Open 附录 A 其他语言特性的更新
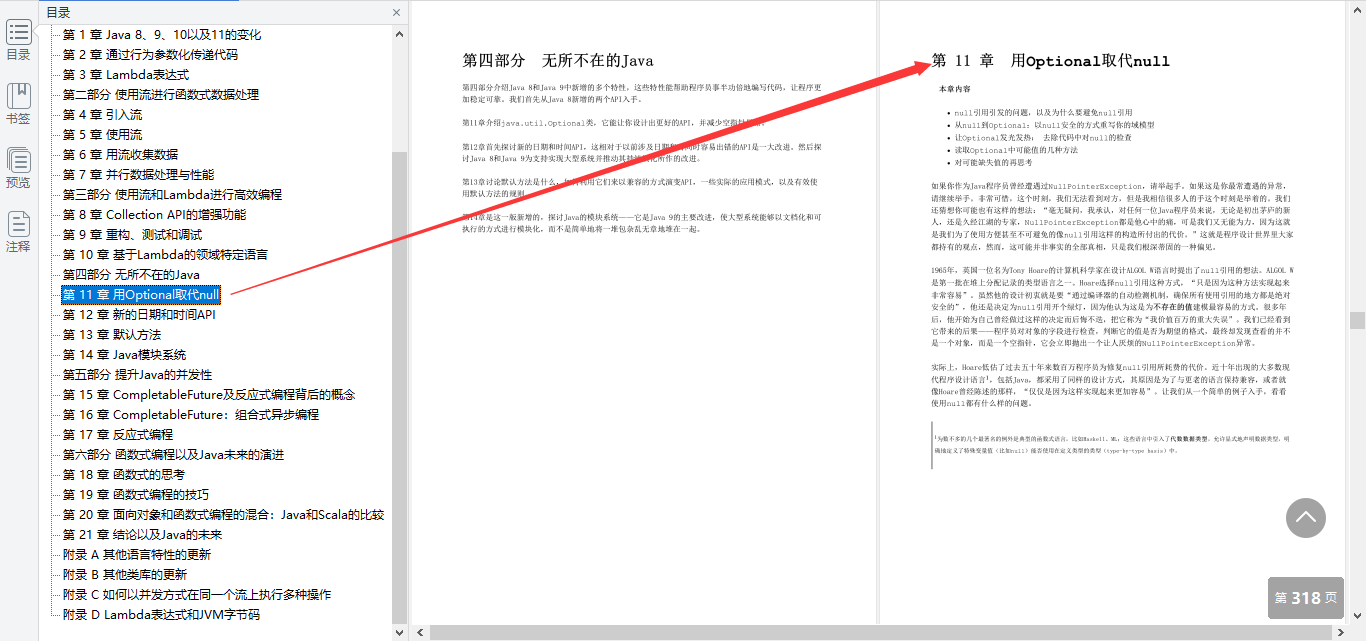Screen dimensions: 1366x641 pyautogui.click(x=136, y=554)
